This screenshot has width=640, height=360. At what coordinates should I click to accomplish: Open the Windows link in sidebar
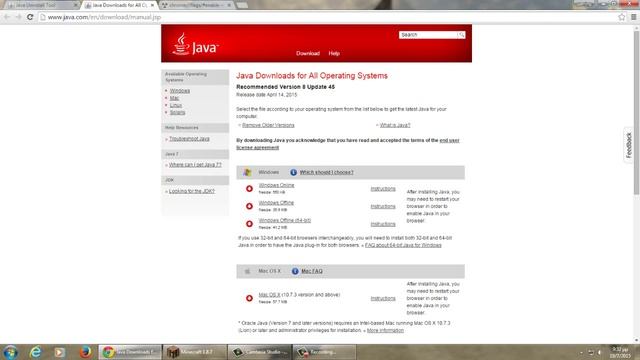coord(180,91)
